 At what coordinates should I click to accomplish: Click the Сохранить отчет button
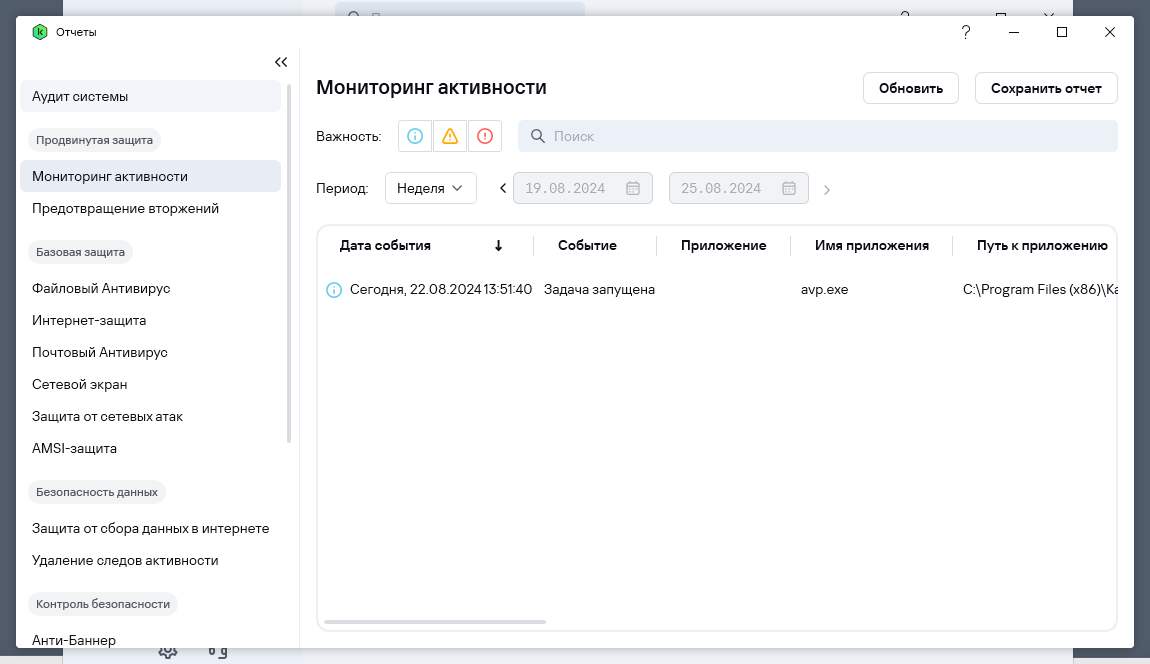(1046, 88)
